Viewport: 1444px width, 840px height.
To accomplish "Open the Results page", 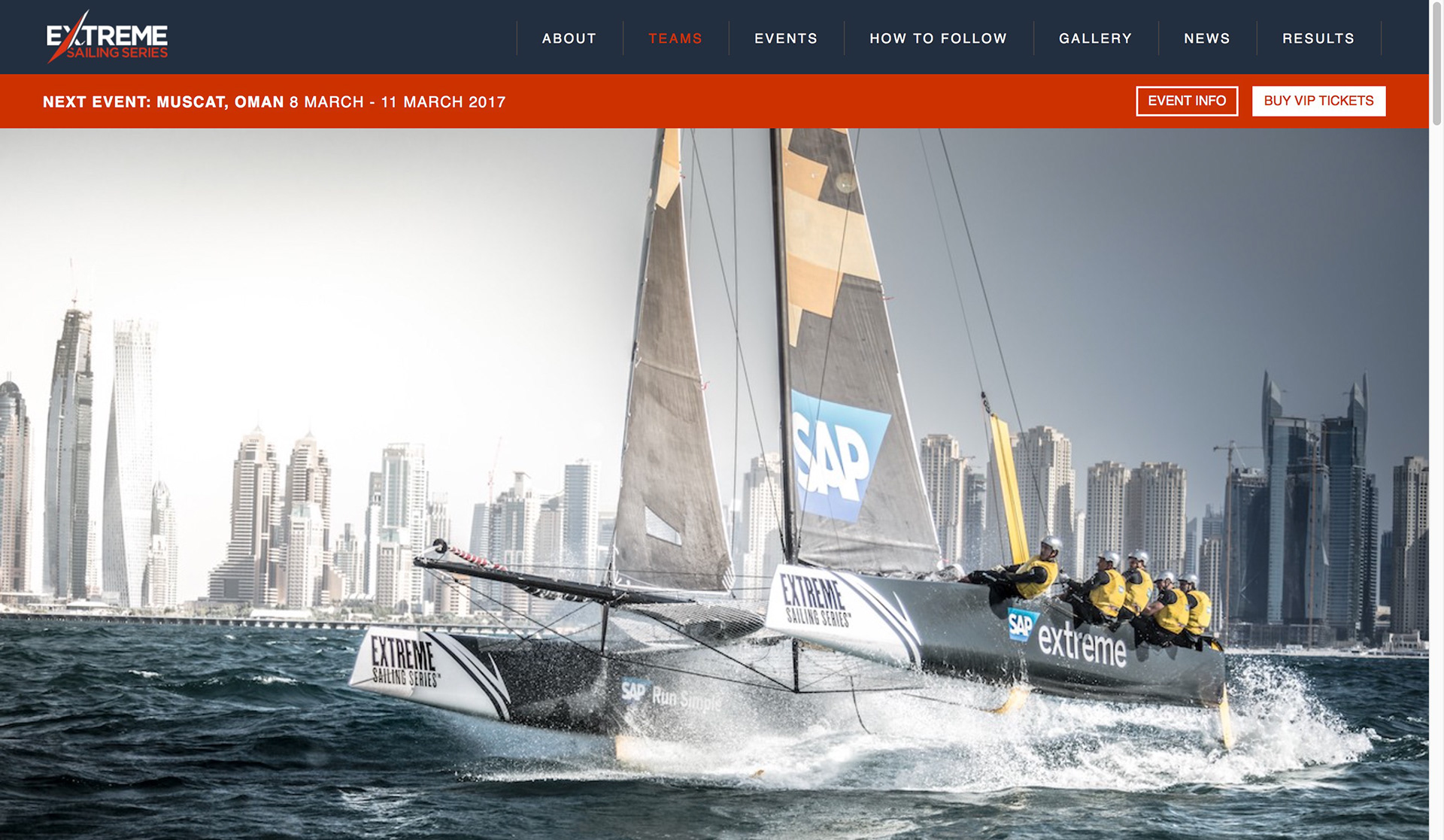I will [1318, 38].
